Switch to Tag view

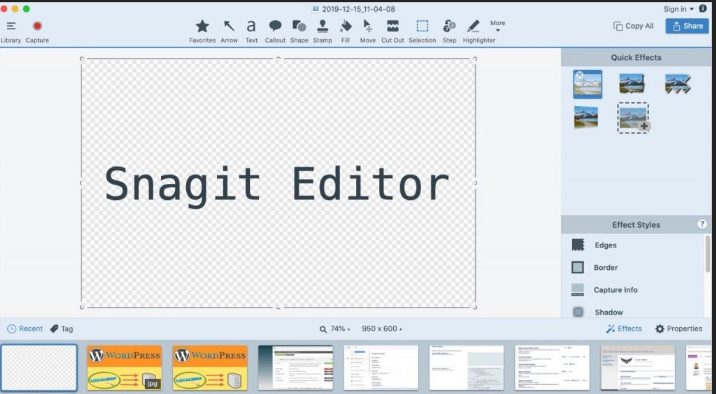click(x=62, y=329)
